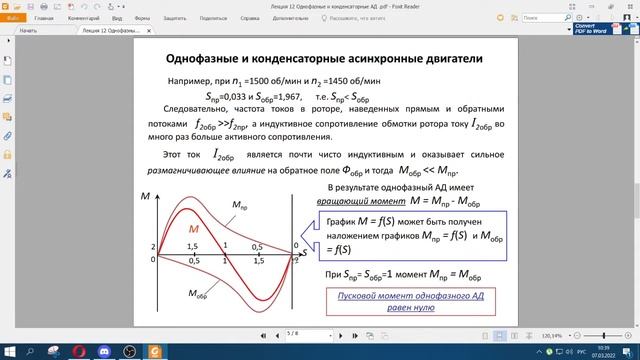Screen dimensions: 640x360
Task: Go to the next page
Action: pyautogui.click(x=341, y=336)
